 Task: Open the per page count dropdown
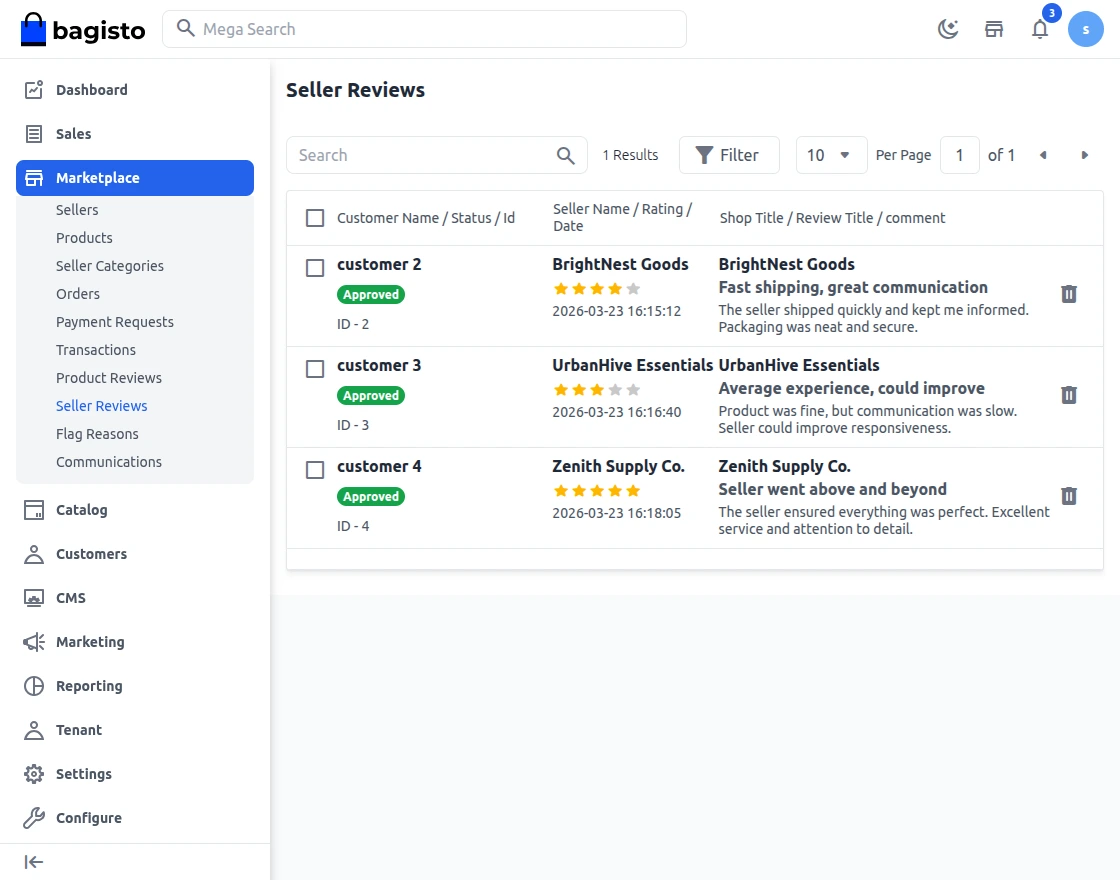click(831, 155)
